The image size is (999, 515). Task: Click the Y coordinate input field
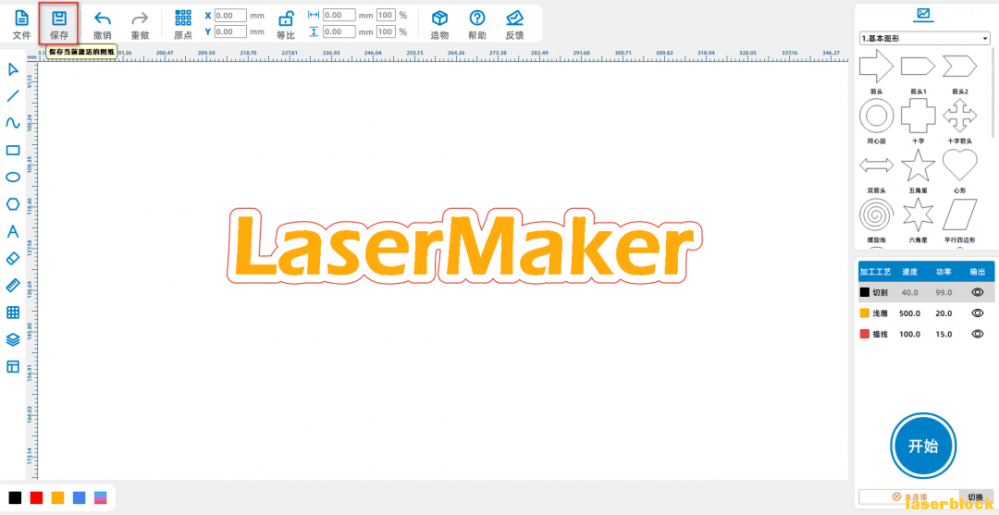click(x=231, y=31)
